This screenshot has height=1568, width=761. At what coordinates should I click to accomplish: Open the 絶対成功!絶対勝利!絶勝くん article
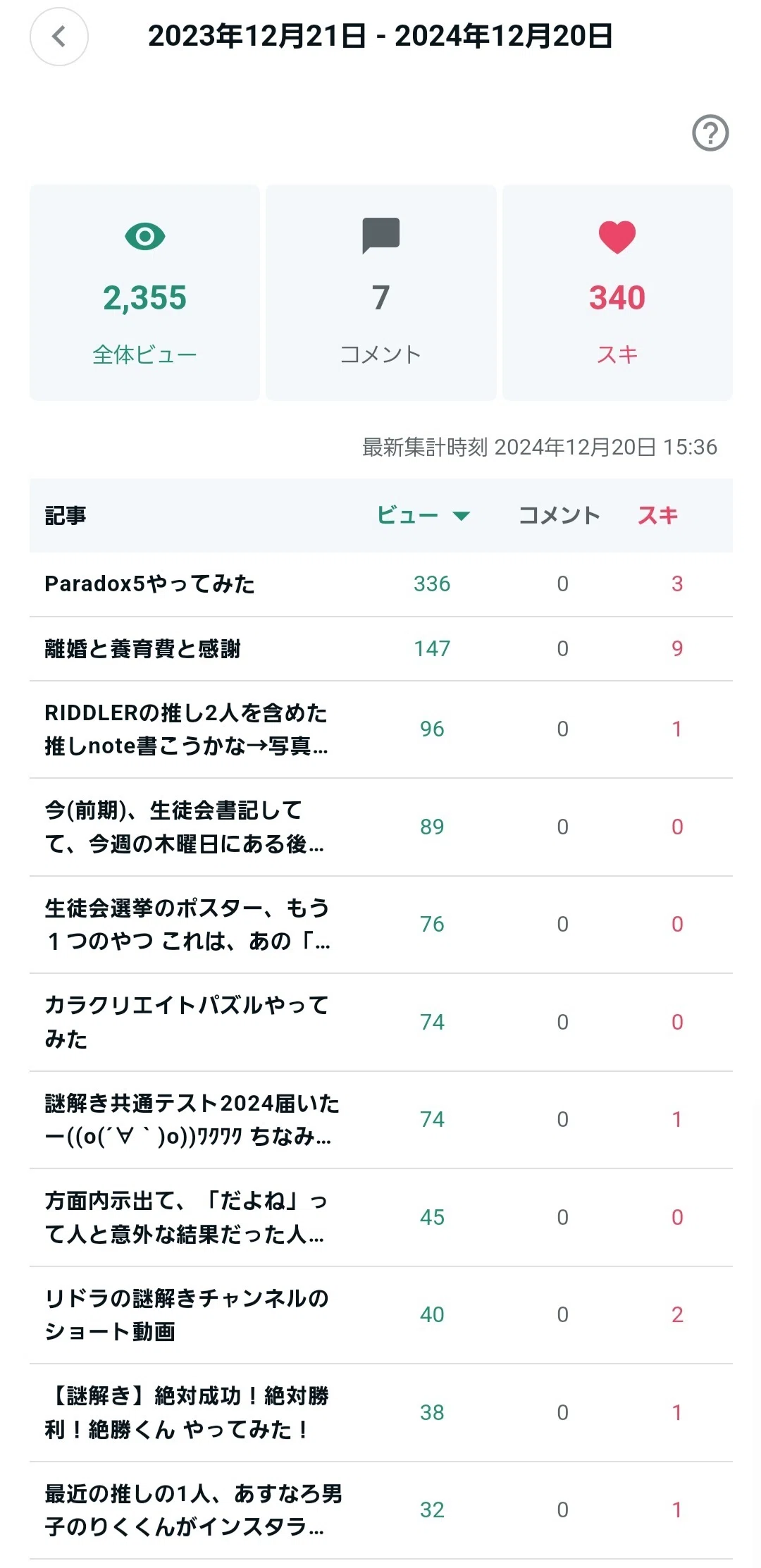(x=381, y=1413)
